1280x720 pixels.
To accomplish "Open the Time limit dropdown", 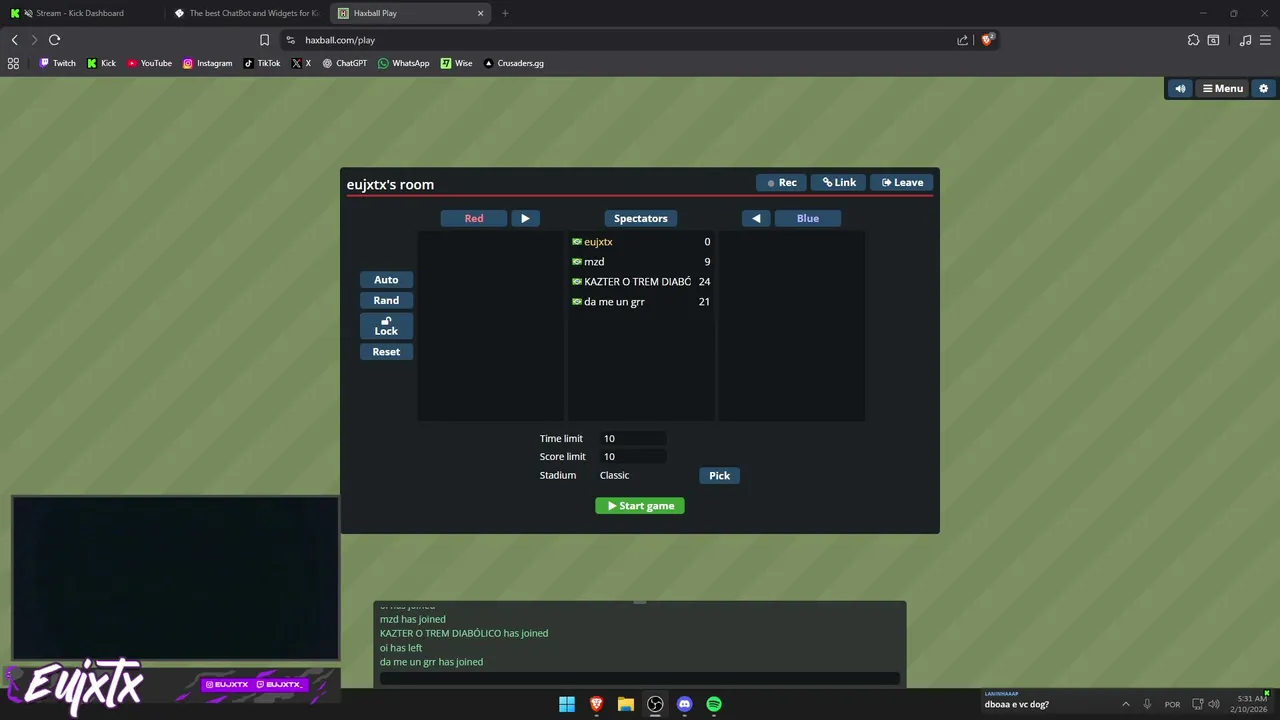I will [633, 438].
